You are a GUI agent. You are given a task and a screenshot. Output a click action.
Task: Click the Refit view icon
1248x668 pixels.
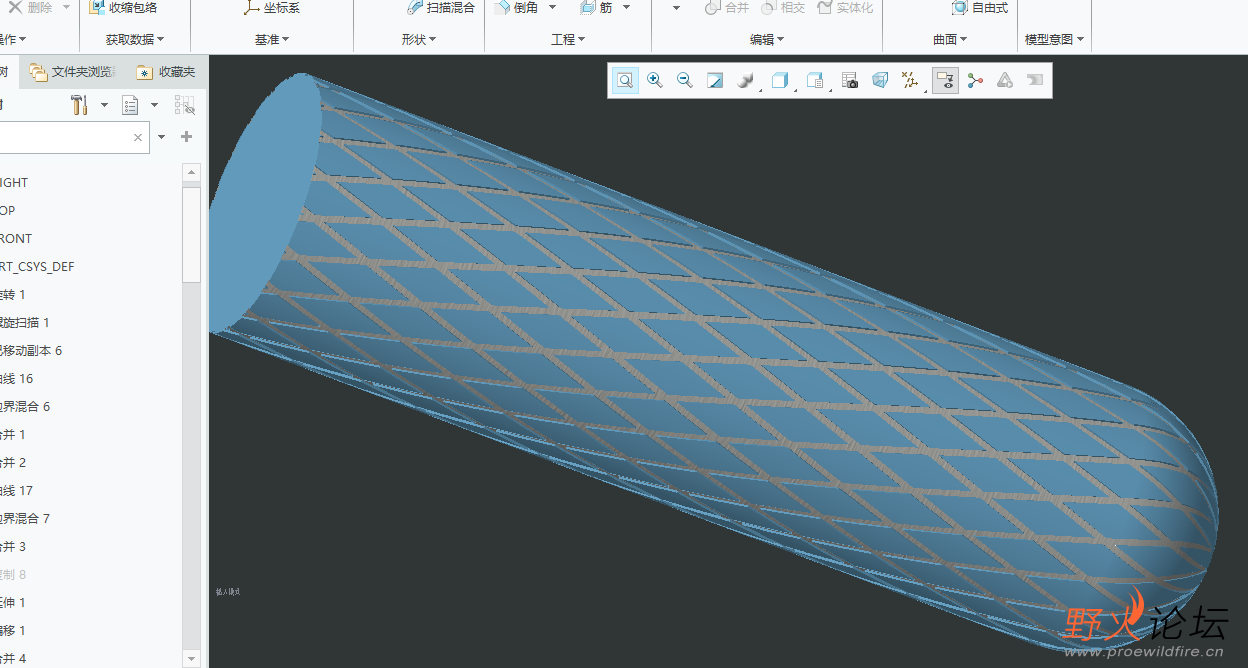[x=625, y=81]
